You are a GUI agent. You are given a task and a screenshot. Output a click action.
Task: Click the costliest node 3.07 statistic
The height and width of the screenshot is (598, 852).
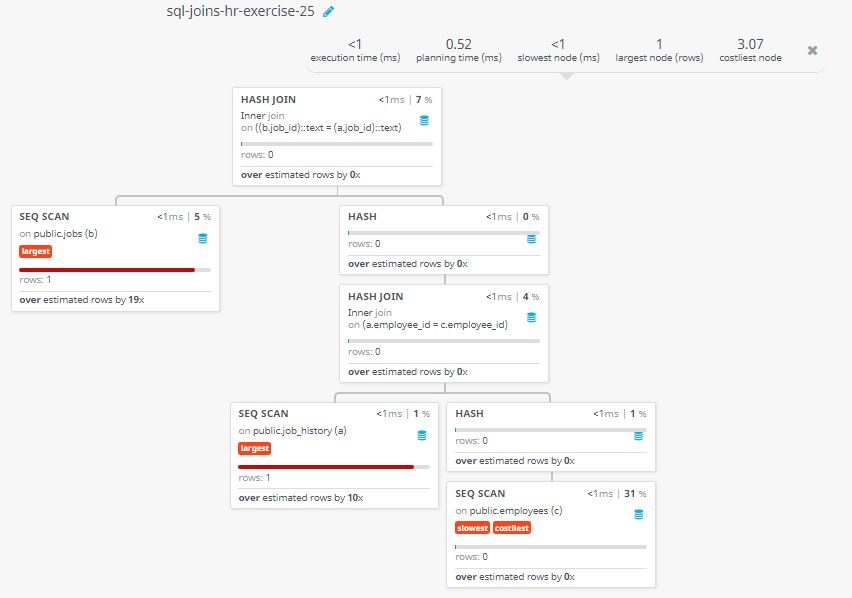coord(750,51)
